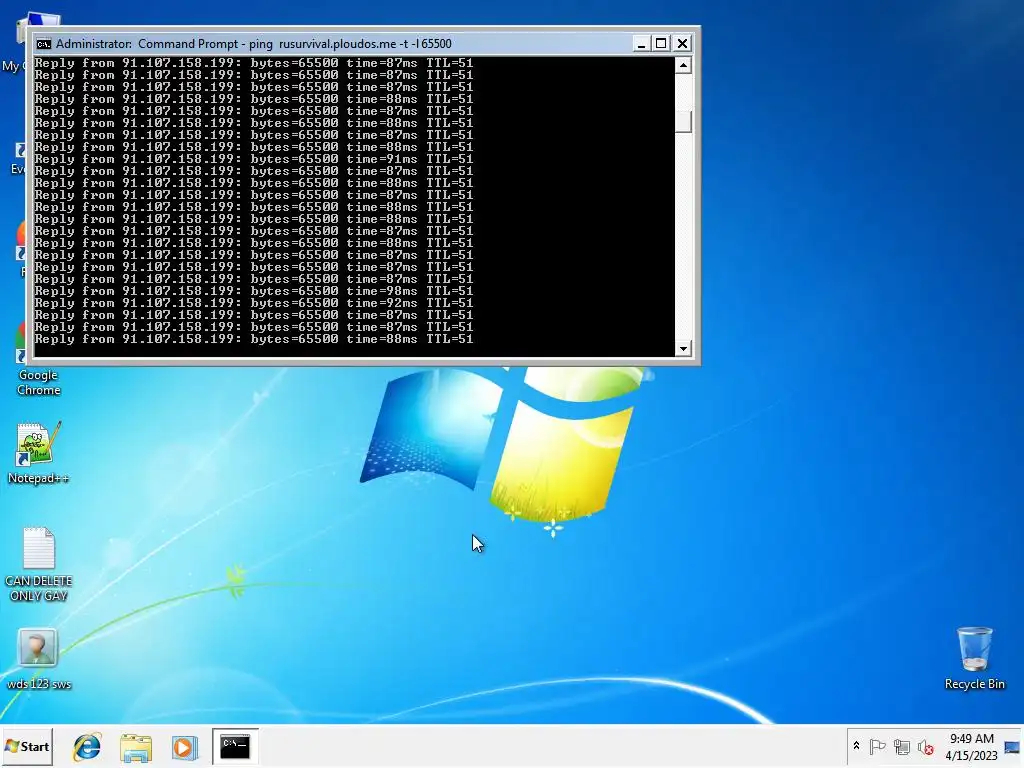This screenshot has width=1024, height=768.
Task: Click the Command Prompt scrollbar thumb
Action: 683,121
